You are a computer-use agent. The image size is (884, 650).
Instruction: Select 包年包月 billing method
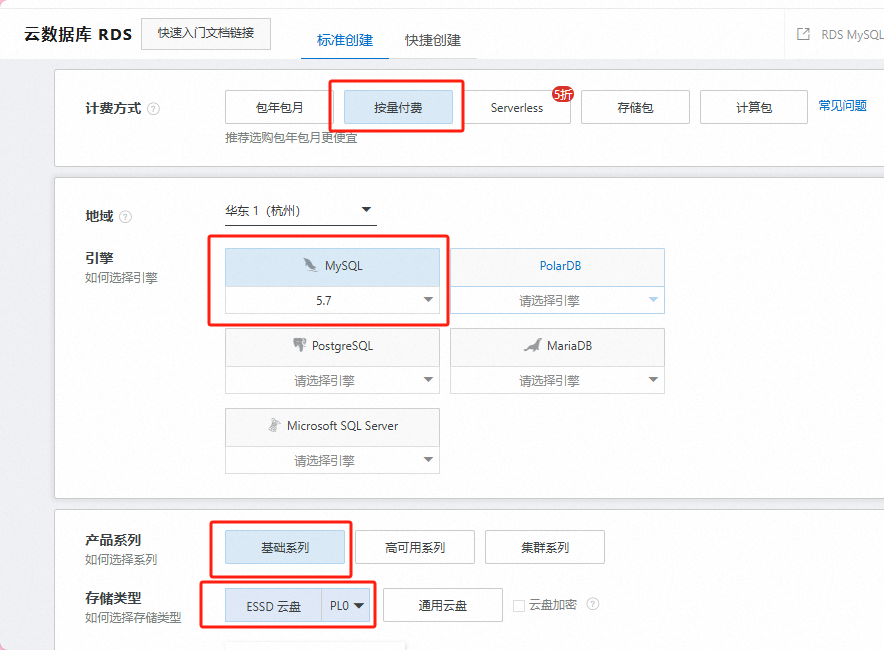(280, 107)
